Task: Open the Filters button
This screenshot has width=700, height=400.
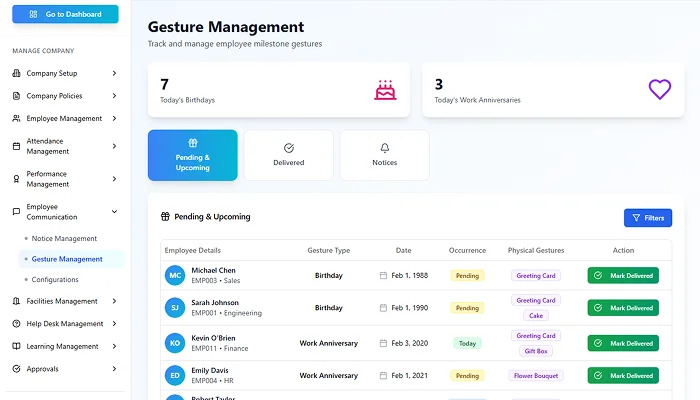Action: [x=648, y=217]
